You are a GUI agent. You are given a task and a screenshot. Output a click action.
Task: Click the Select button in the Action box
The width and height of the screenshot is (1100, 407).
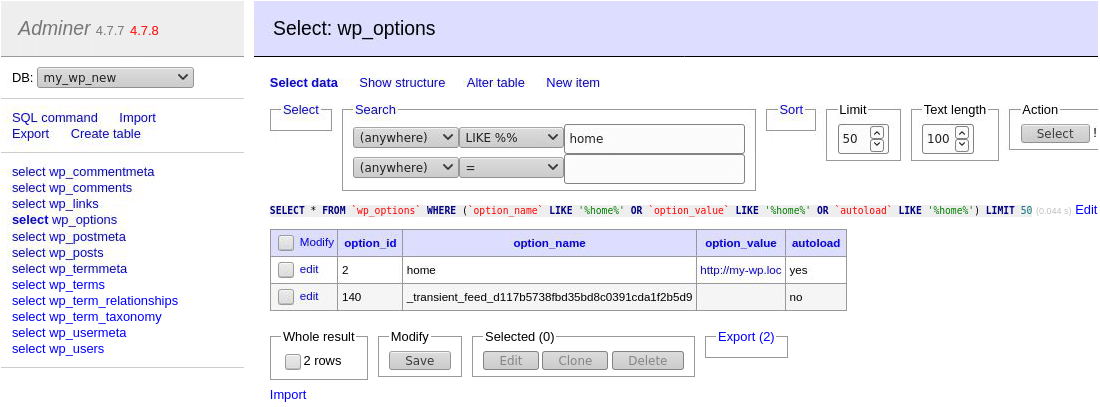point(1054,133)
